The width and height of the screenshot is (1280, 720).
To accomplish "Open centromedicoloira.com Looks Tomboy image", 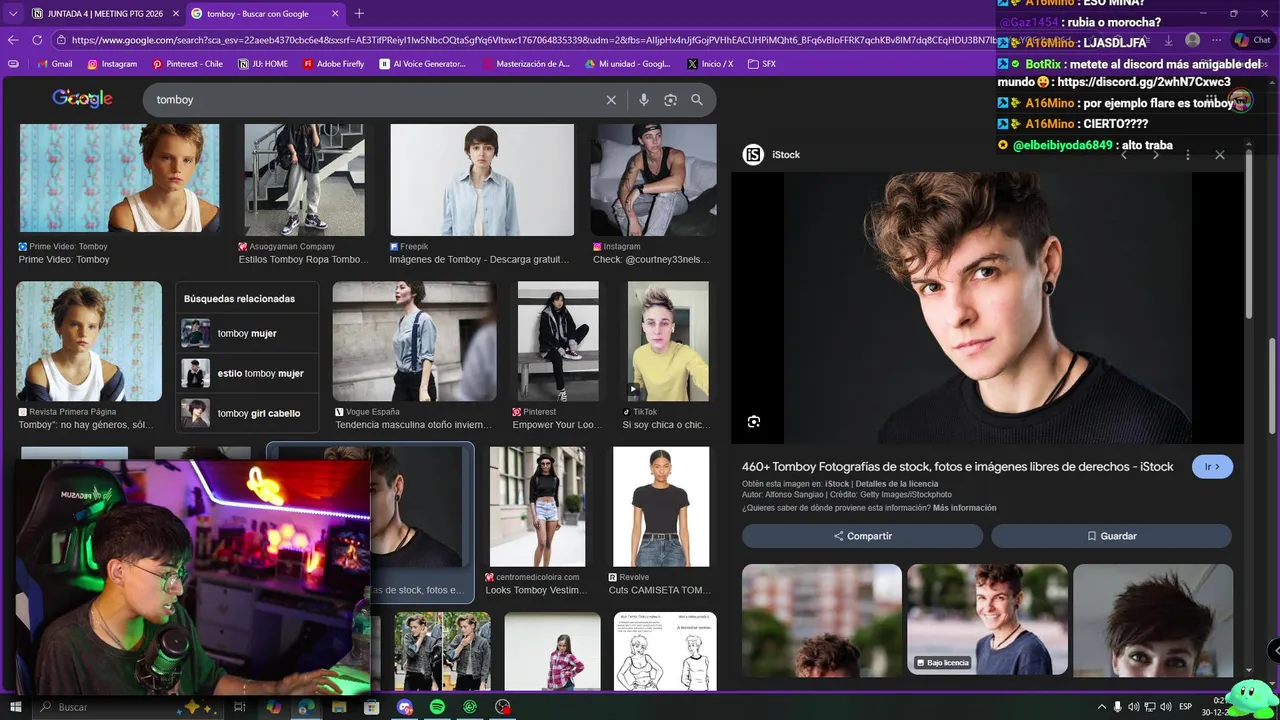I will pos(537,507).
